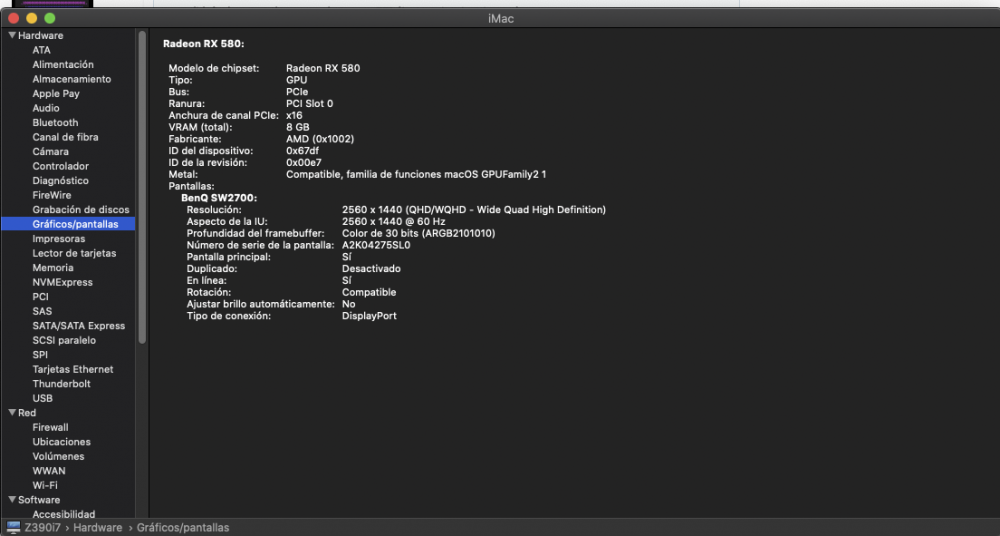Viewport: 1000px width, 536px height.
Task: Click Gráficos/pantallas in the path bar
Action: (183, 528)
